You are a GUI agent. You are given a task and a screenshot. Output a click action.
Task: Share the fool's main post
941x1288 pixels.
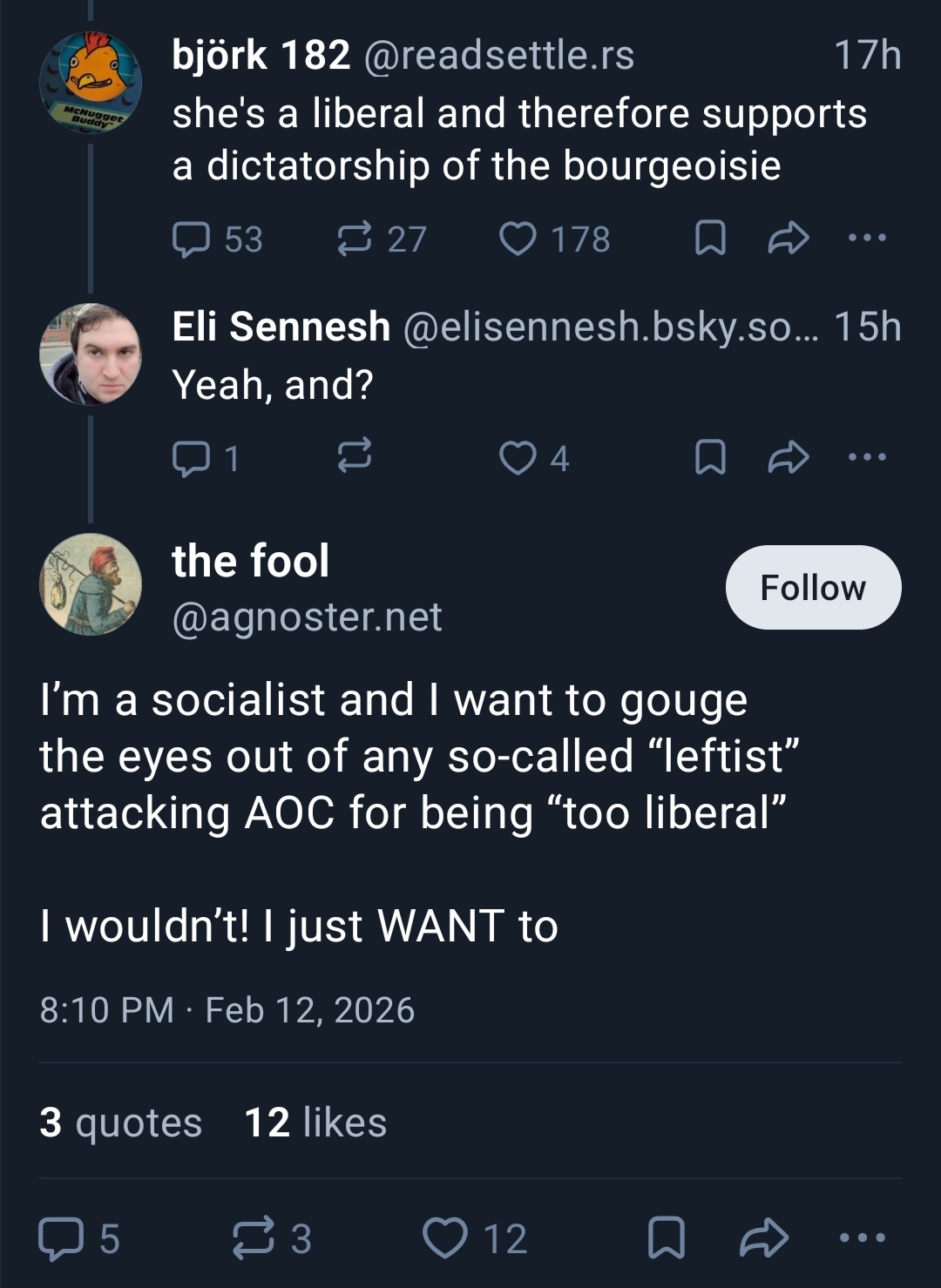(764, 1238)
